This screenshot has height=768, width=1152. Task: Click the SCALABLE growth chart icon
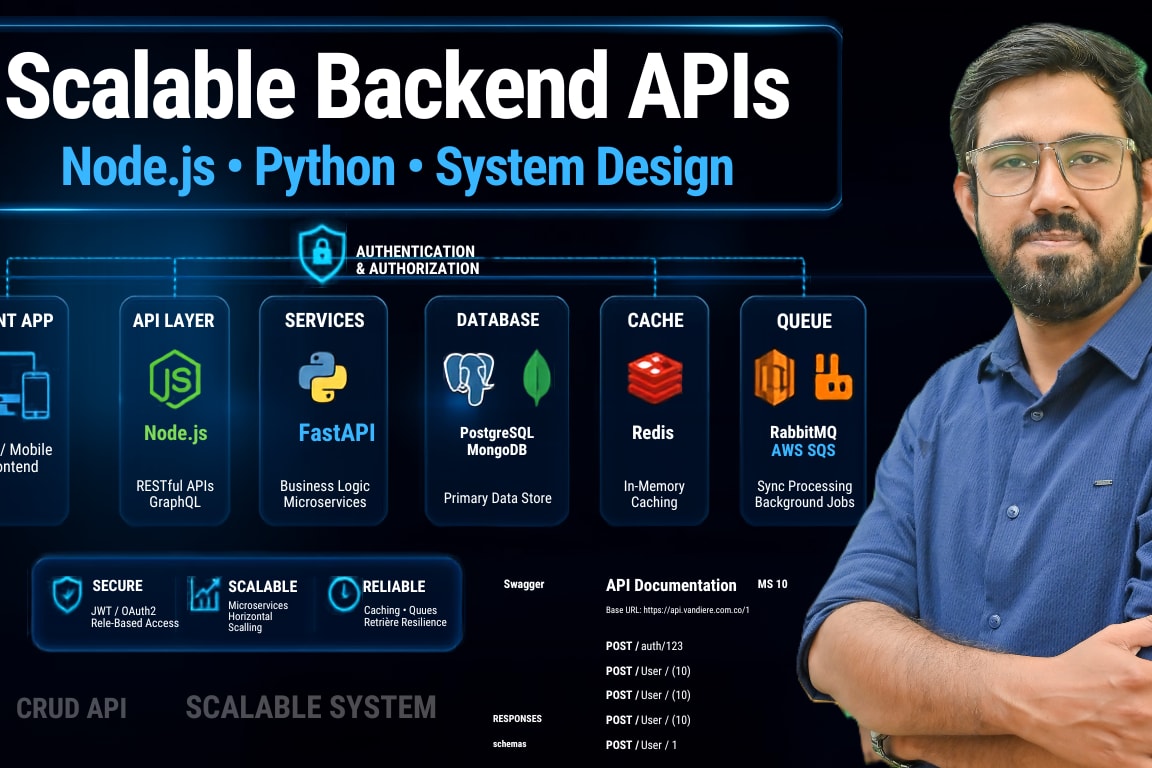(x=204, y=594)
